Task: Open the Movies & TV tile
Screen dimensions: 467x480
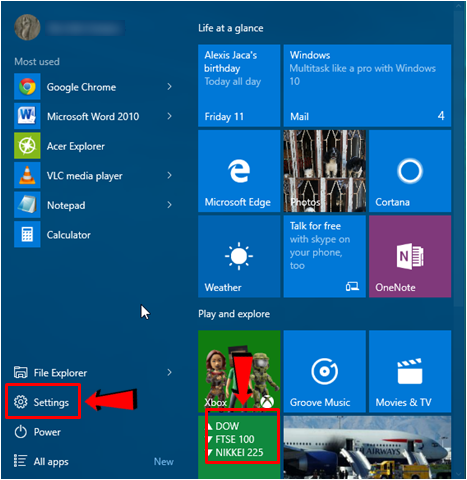Action: tap(410, 371)
